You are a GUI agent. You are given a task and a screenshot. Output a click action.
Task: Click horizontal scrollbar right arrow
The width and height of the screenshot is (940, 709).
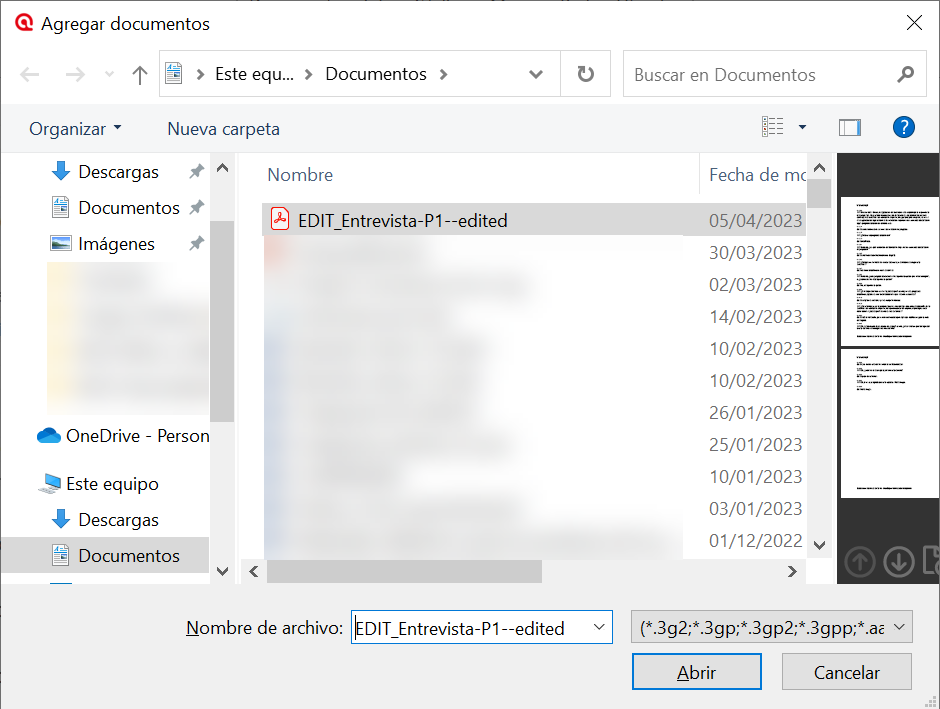792,572
